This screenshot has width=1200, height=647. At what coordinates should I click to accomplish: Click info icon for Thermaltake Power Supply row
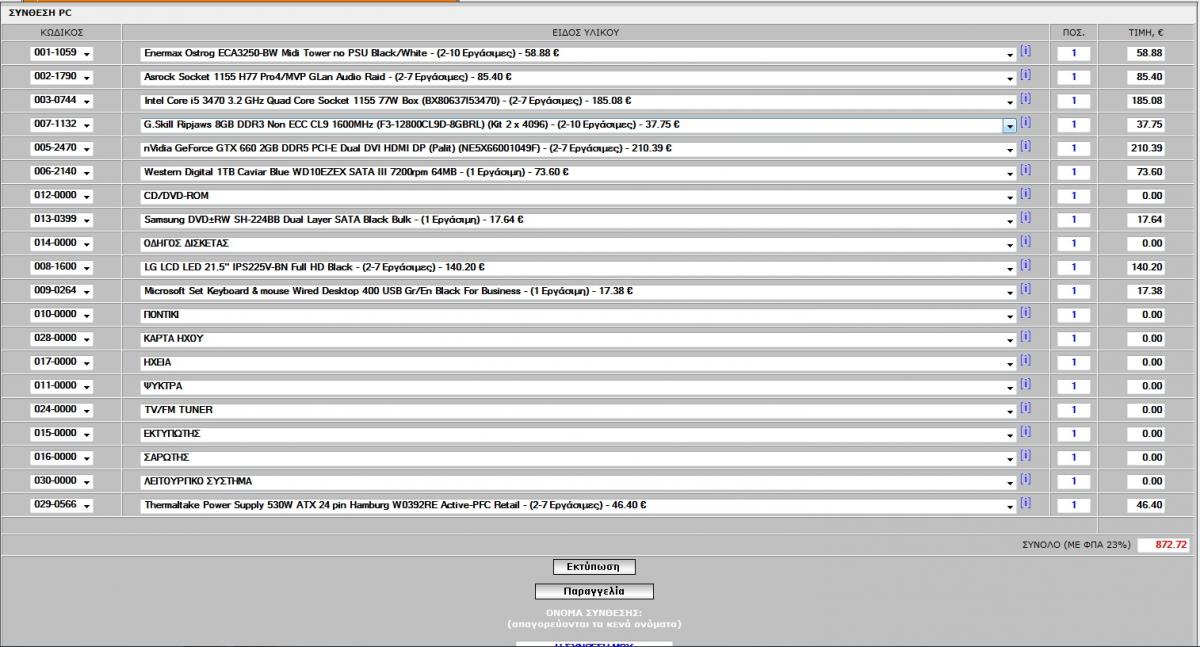tap(1025, 504)
